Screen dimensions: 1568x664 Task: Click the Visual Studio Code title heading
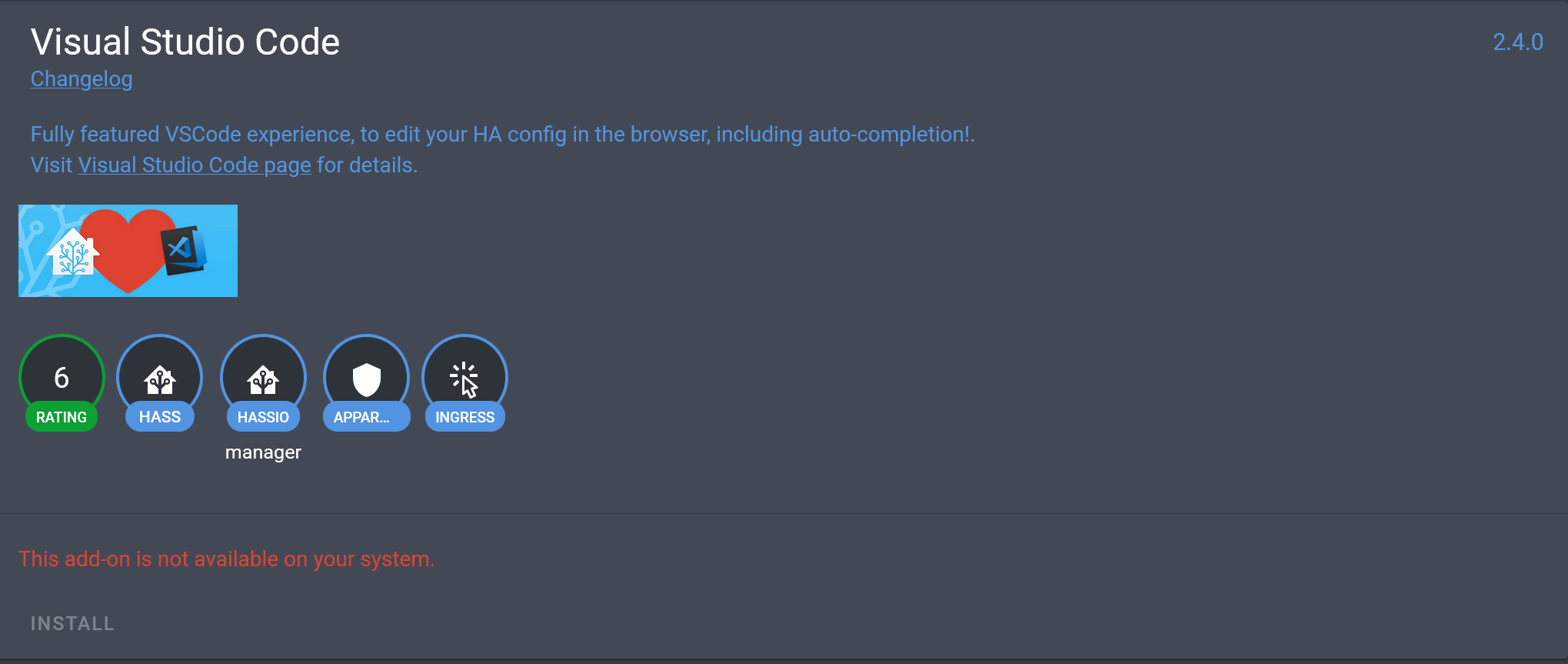185,42
